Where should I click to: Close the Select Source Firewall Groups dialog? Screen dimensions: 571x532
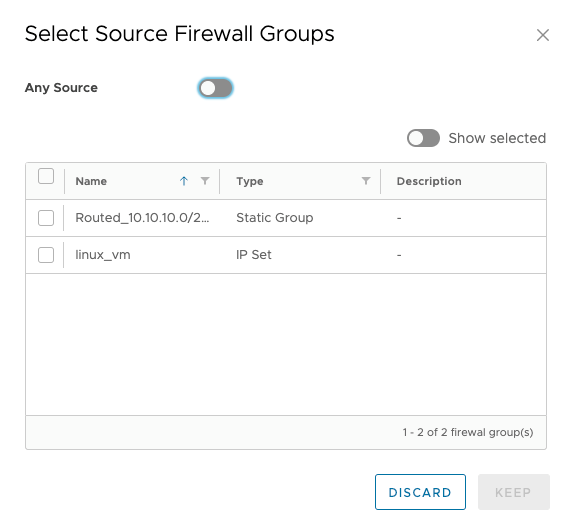pos(543,35)
